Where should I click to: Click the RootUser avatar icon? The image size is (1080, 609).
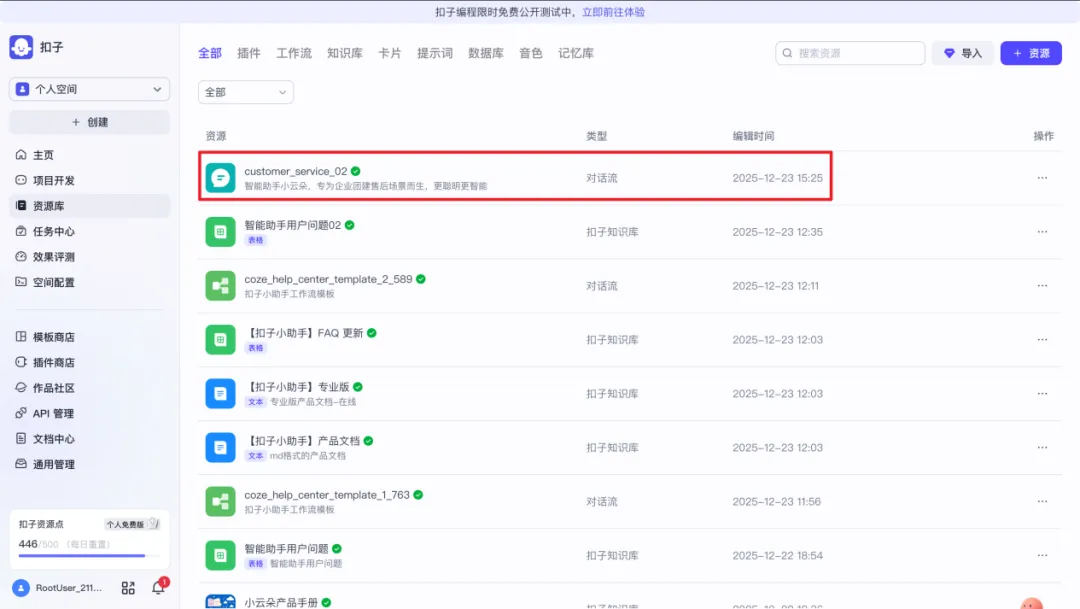(x=21, y=588)
